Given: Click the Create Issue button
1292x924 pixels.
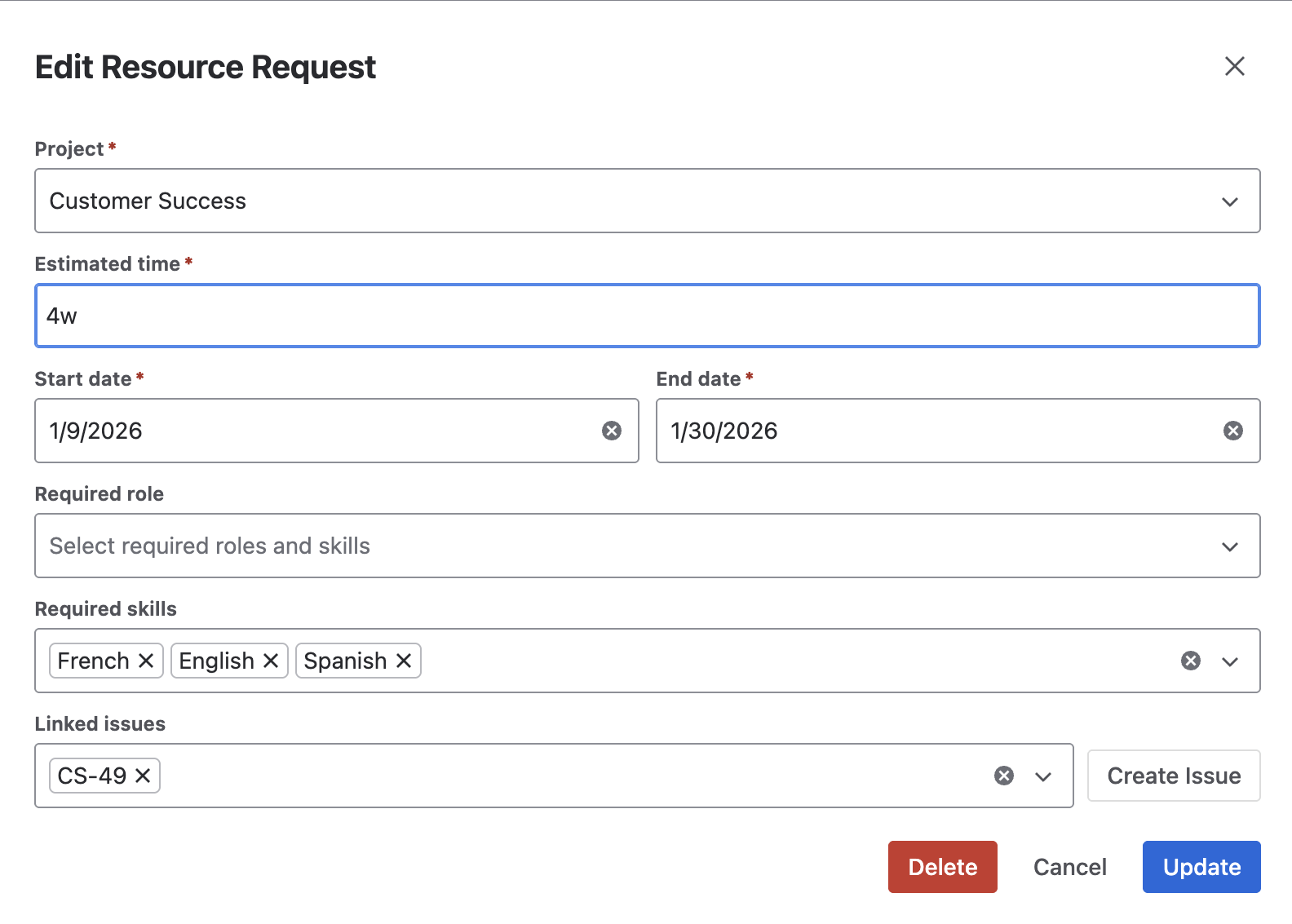Looking at the screenshot, I should pyautogui.click(x=1174, y=776).
